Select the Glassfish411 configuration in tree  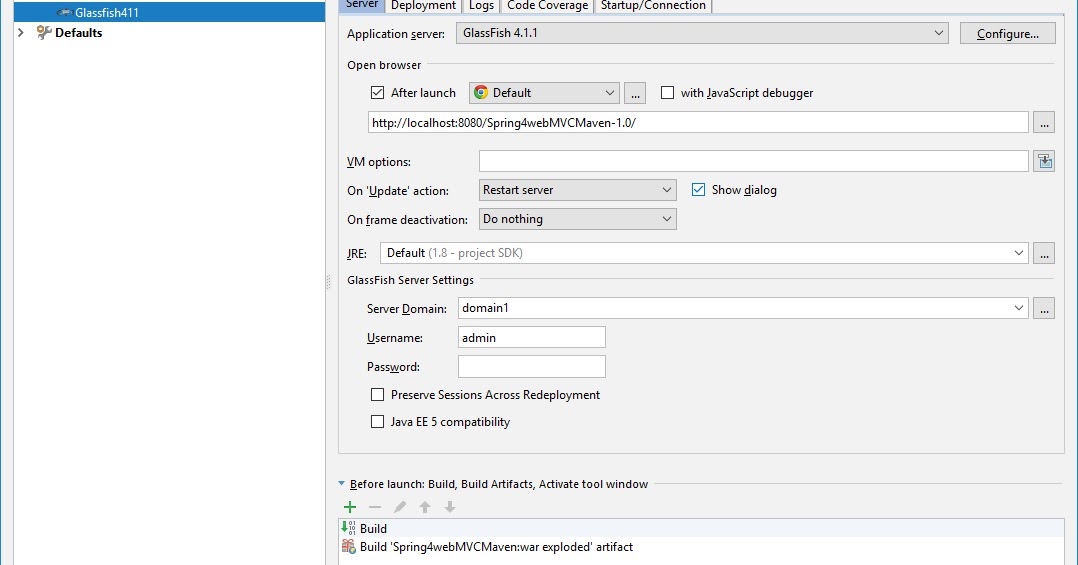click(x=169, y=12)
